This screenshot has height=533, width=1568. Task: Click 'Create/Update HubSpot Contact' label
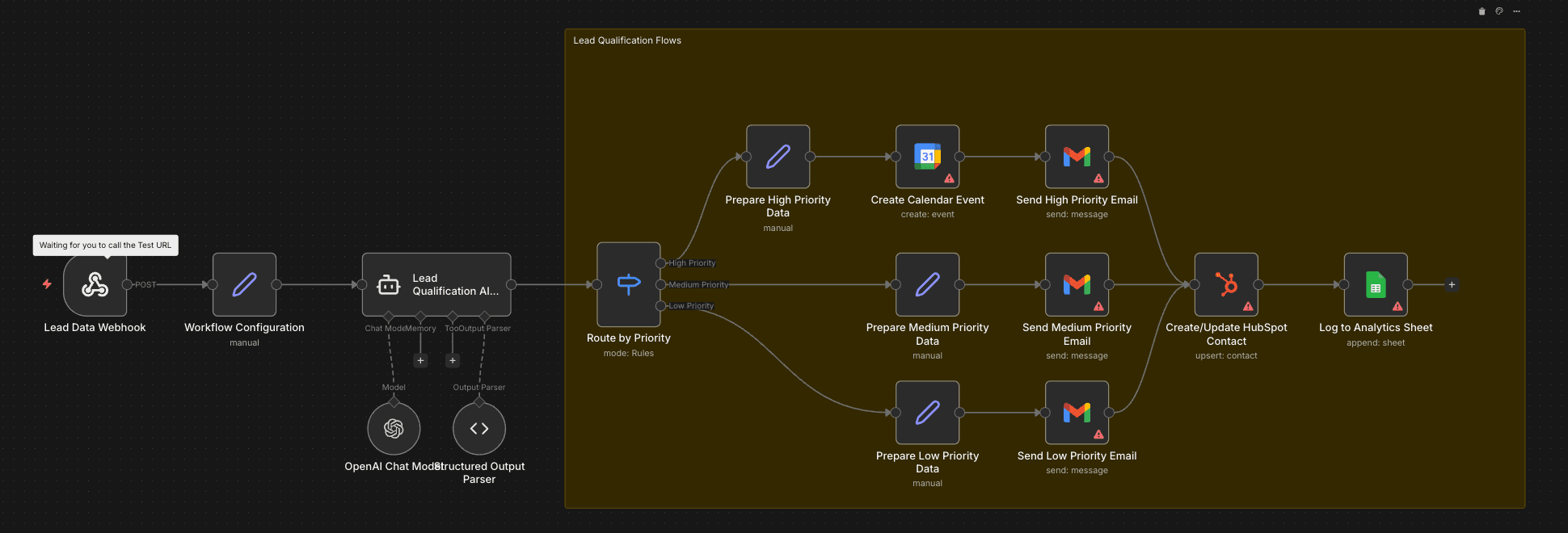[1226, 334]
